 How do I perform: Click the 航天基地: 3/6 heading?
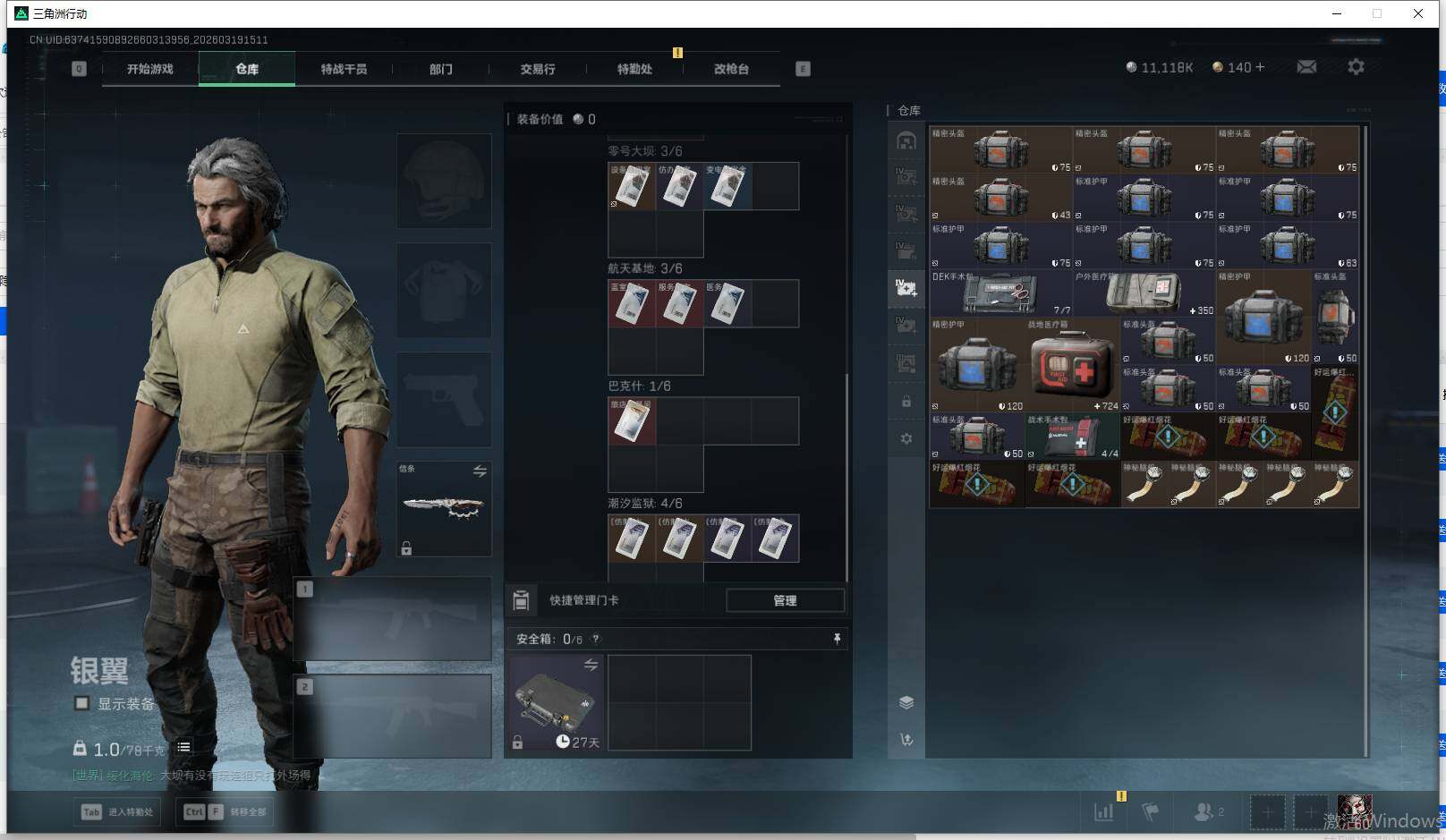click(x=645, y=268)
